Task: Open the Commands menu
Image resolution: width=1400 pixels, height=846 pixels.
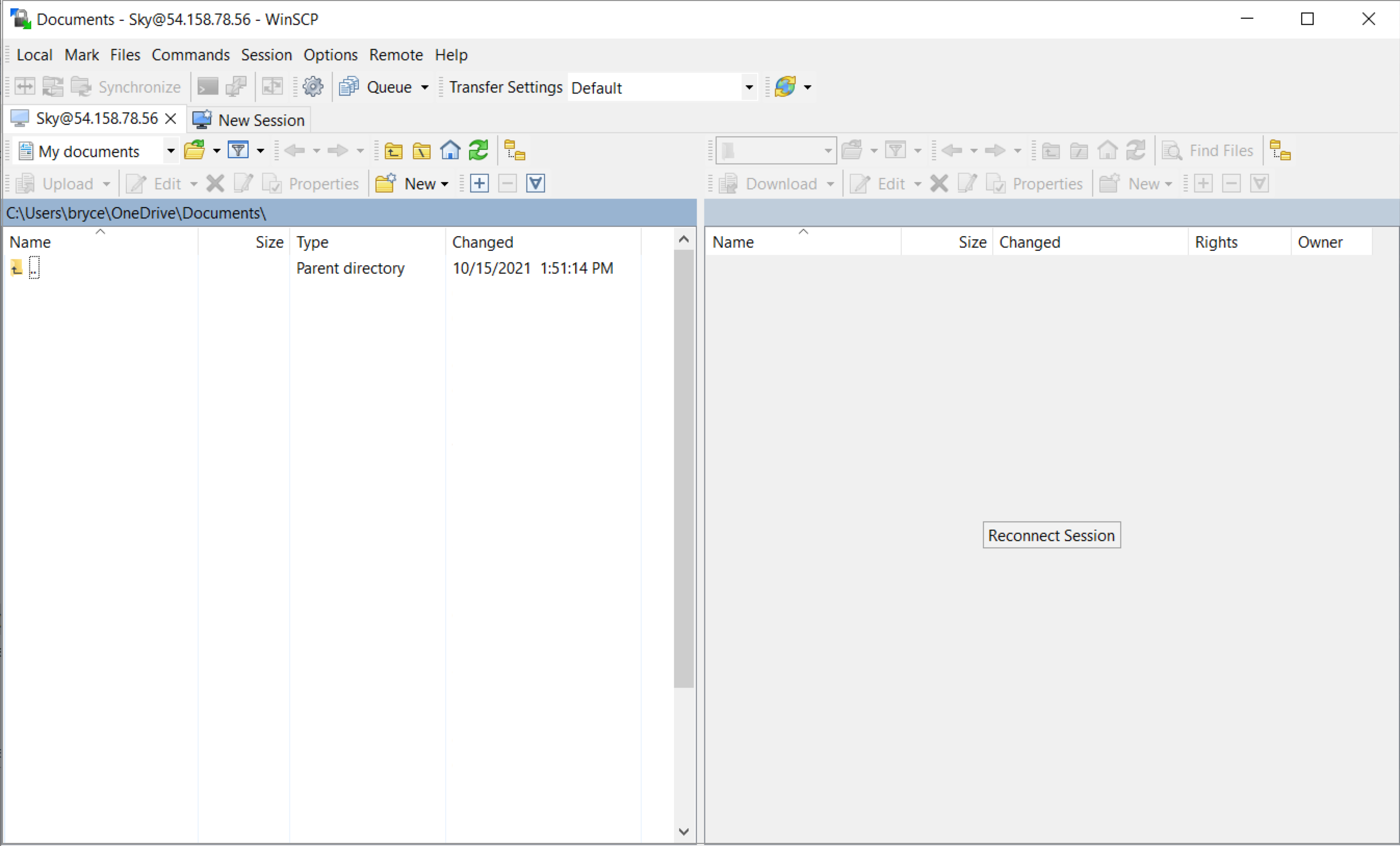Action: pos(190,55)
